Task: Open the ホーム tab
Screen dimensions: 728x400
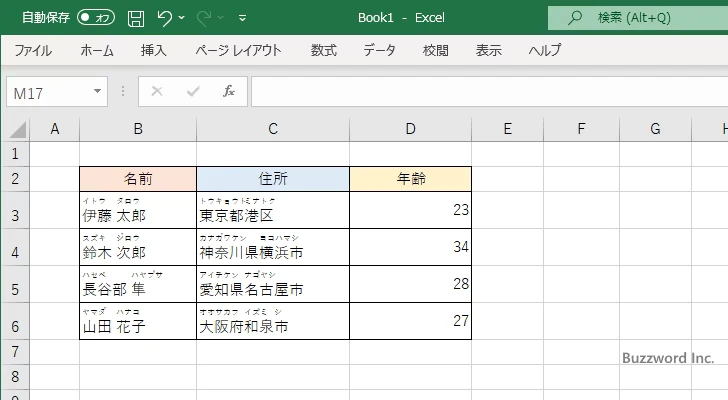Action: (x=97, y=50)
